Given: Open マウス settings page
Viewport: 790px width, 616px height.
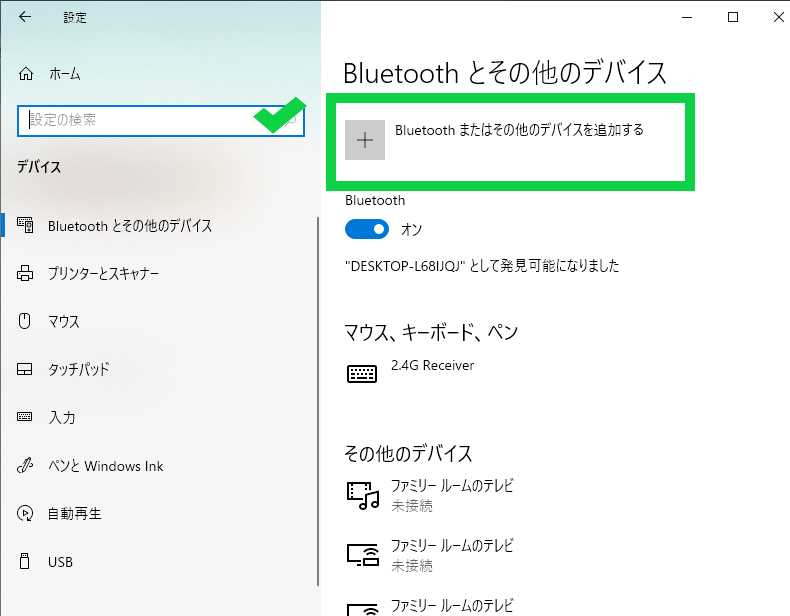Looking at the screenshot, I should click(63, 321).
